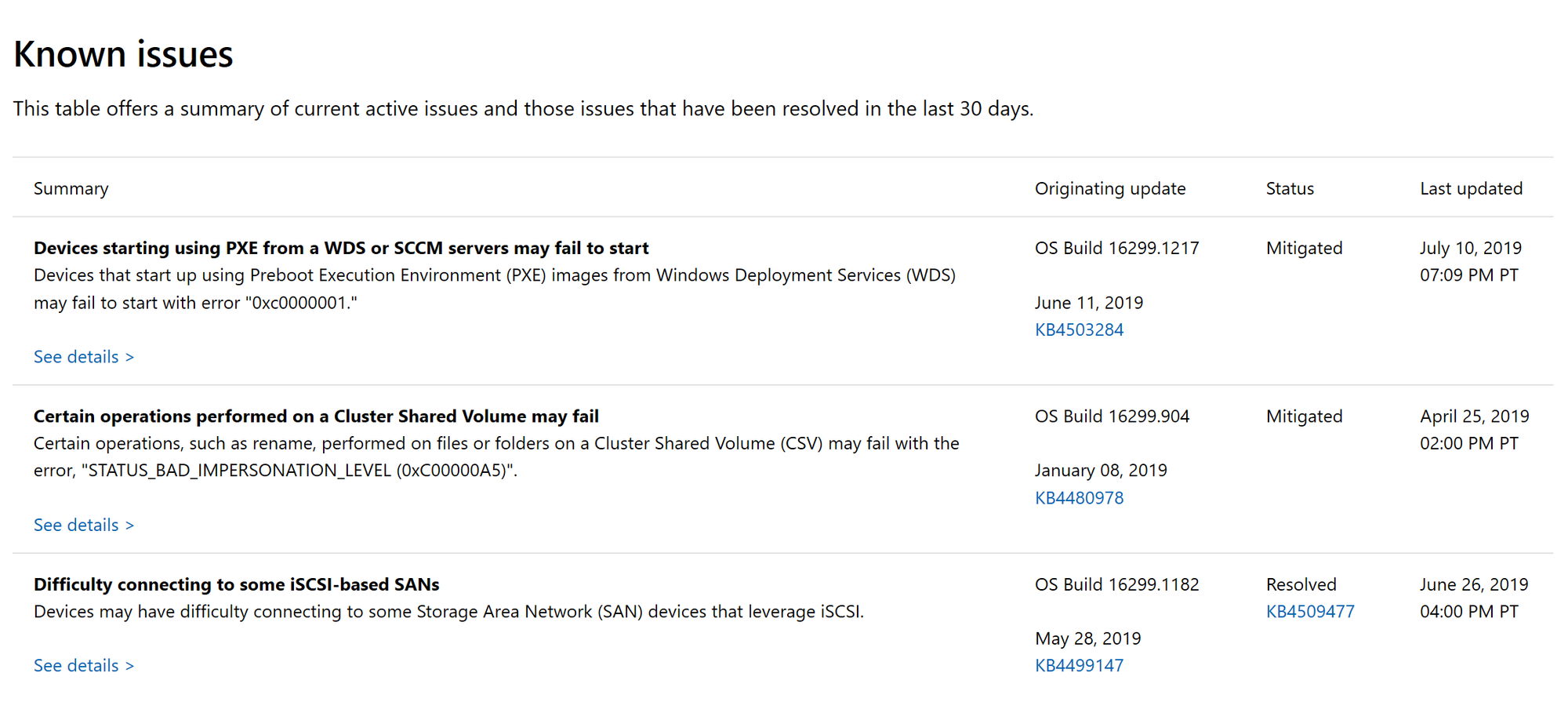Screen dimensions: 1568x702
Task: Sort by the Originating update column header
Action: click(x=1110, y=188)
